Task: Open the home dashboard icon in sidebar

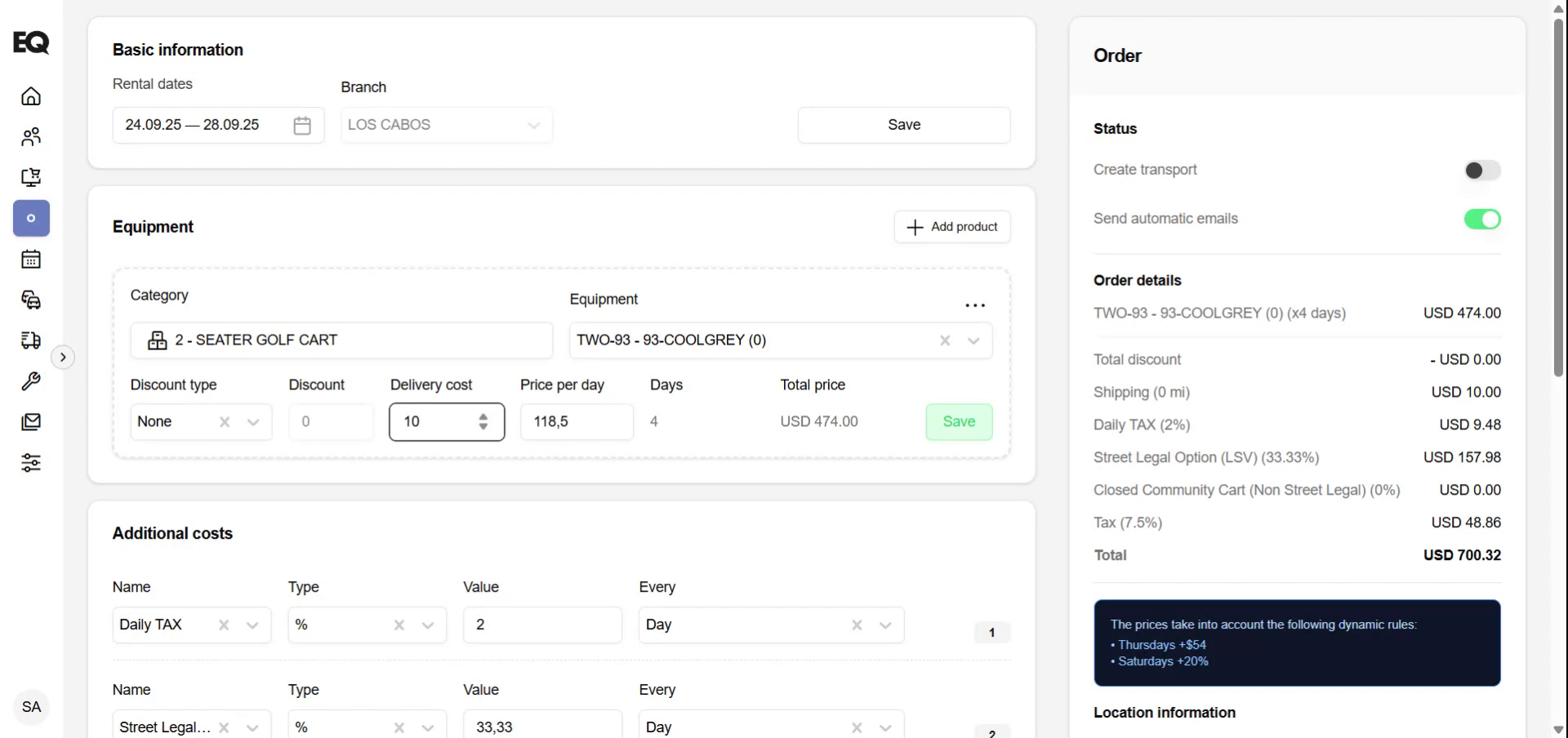Action: point(31,96)
